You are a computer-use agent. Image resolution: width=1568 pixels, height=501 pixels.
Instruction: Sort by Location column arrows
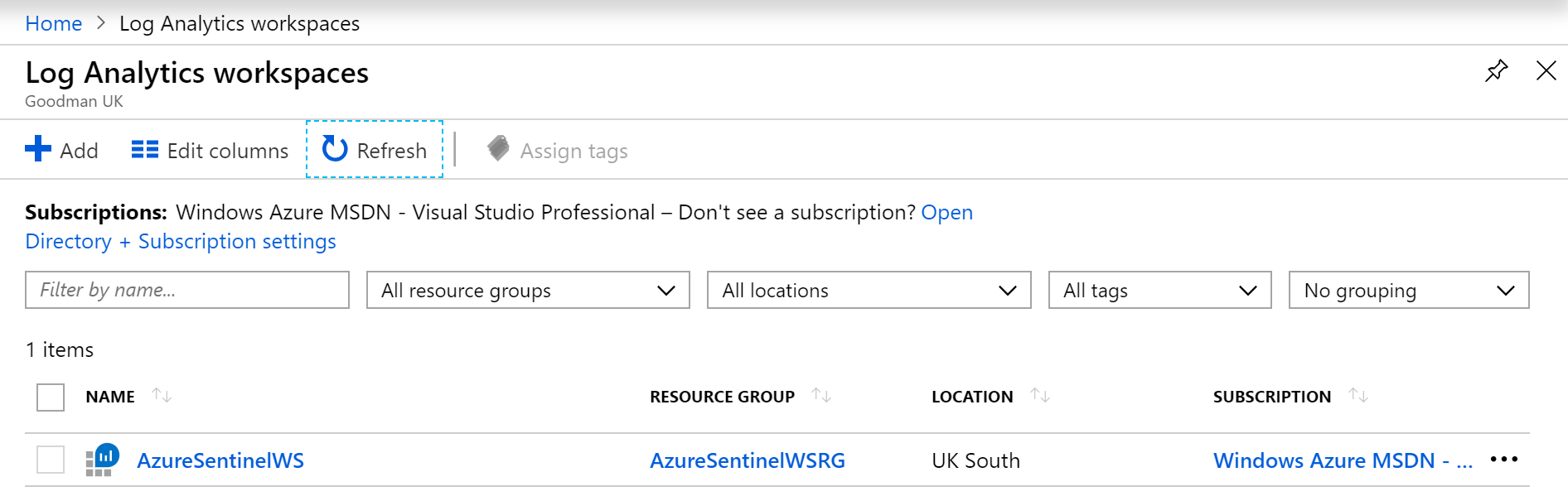[1040, 396]
